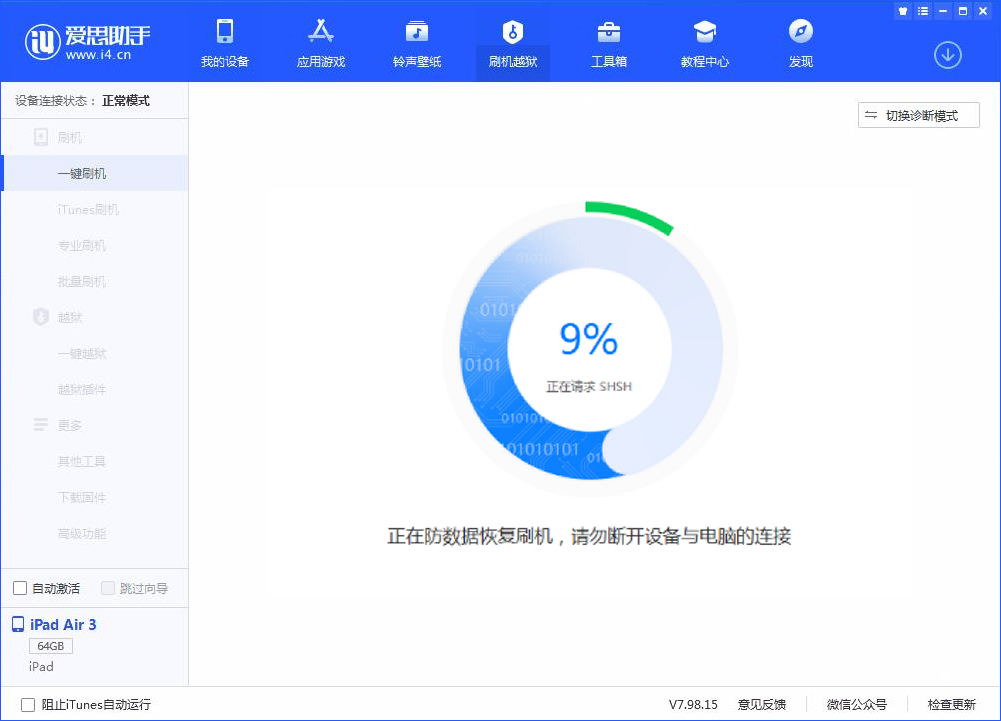Select 一键刷机 in the sidebar
This screenshot has width=1001, height=721.
[82, 173]
